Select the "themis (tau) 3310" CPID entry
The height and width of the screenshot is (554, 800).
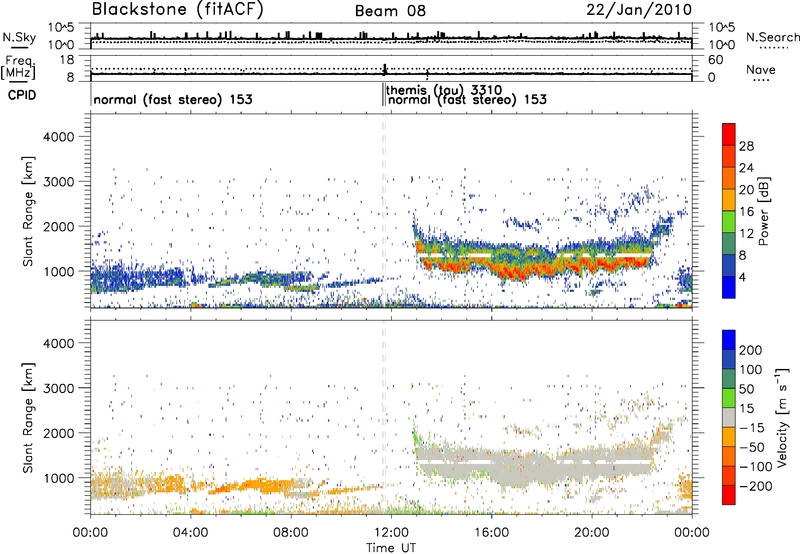coord(444,90)
